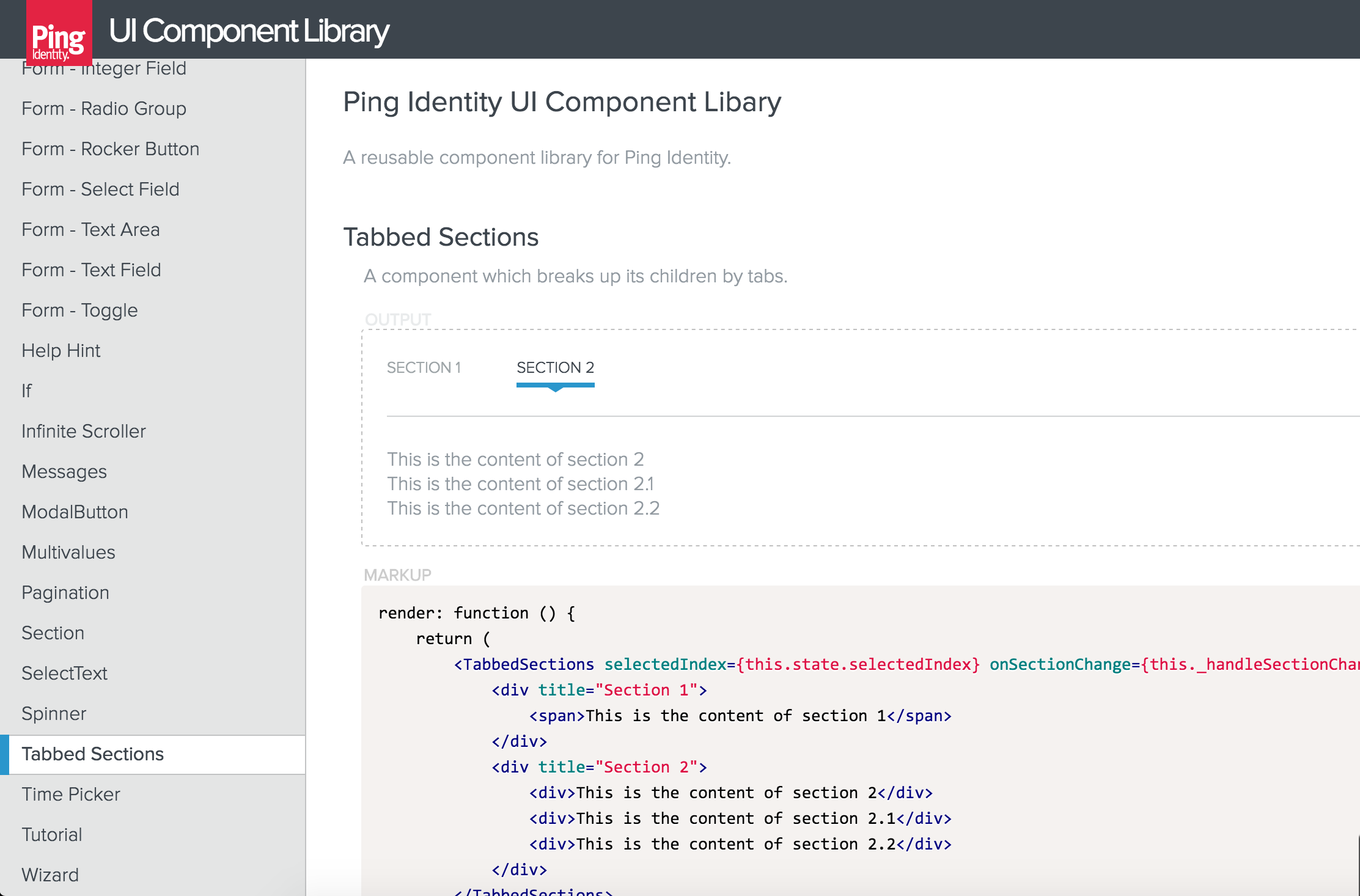Navigate to Form - Text Field

(x=91, y=270)
